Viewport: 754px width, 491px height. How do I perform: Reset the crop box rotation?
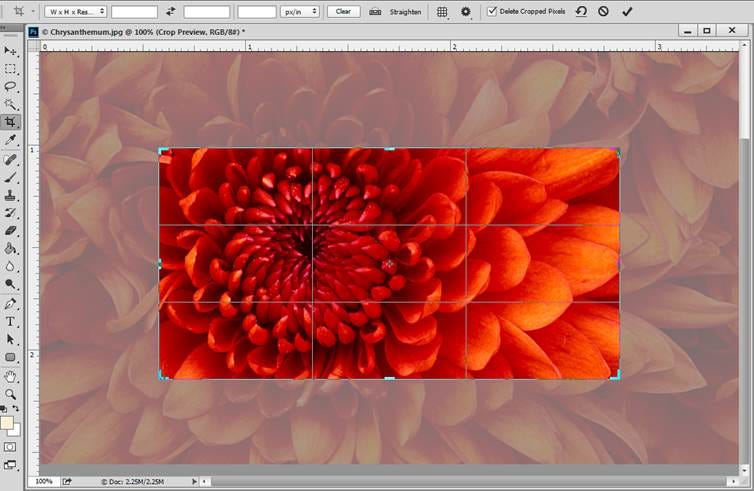[x=581, y=11]
